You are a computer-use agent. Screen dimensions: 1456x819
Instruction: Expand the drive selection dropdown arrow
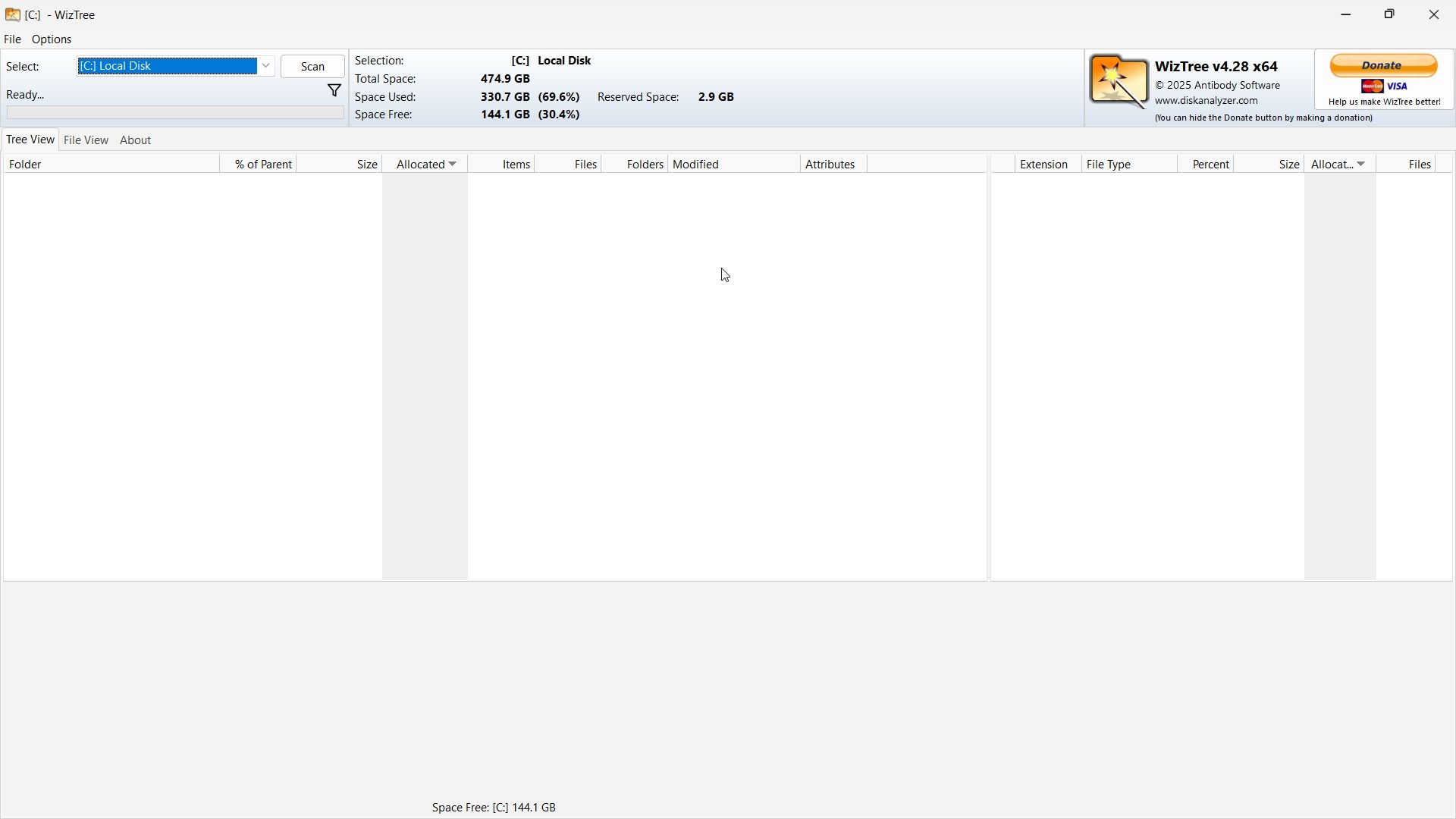tap(266, 66)
